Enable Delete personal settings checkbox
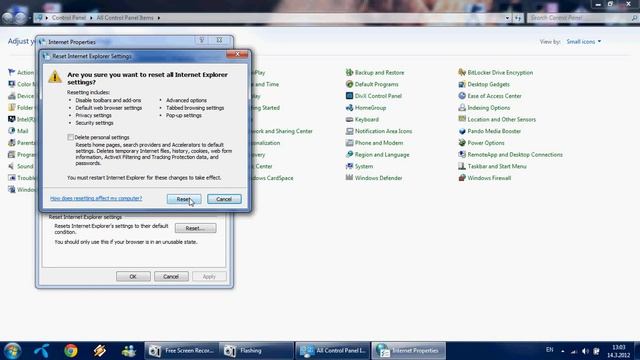 71,137
